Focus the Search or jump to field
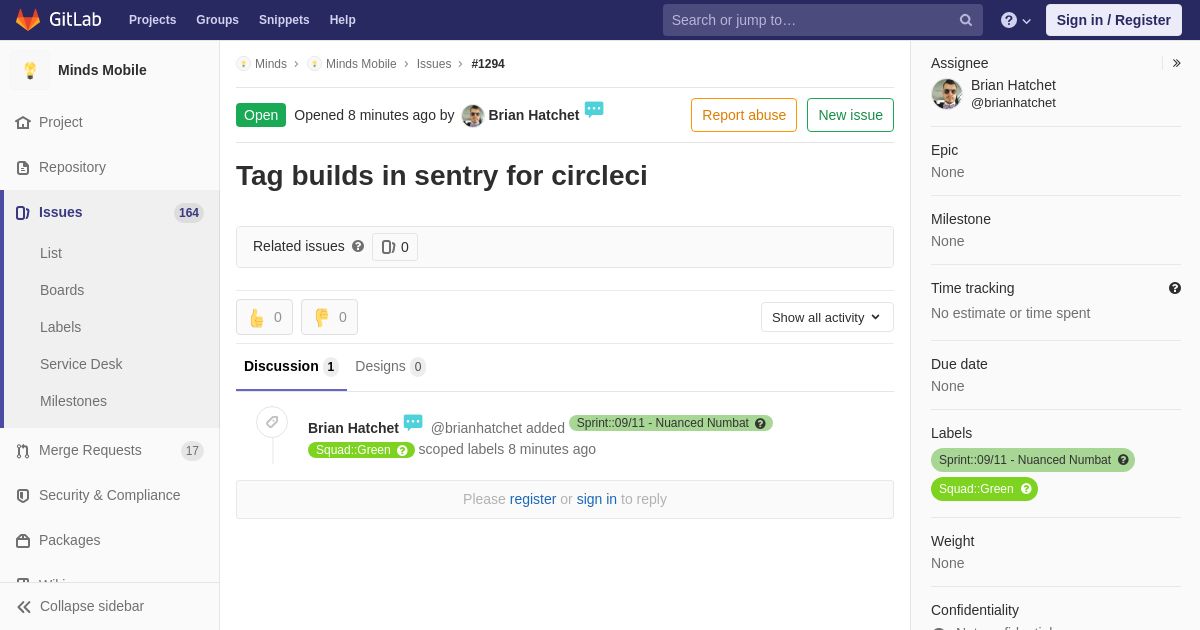The width and height of the screenshot is (1200, 630). [810, 20]
